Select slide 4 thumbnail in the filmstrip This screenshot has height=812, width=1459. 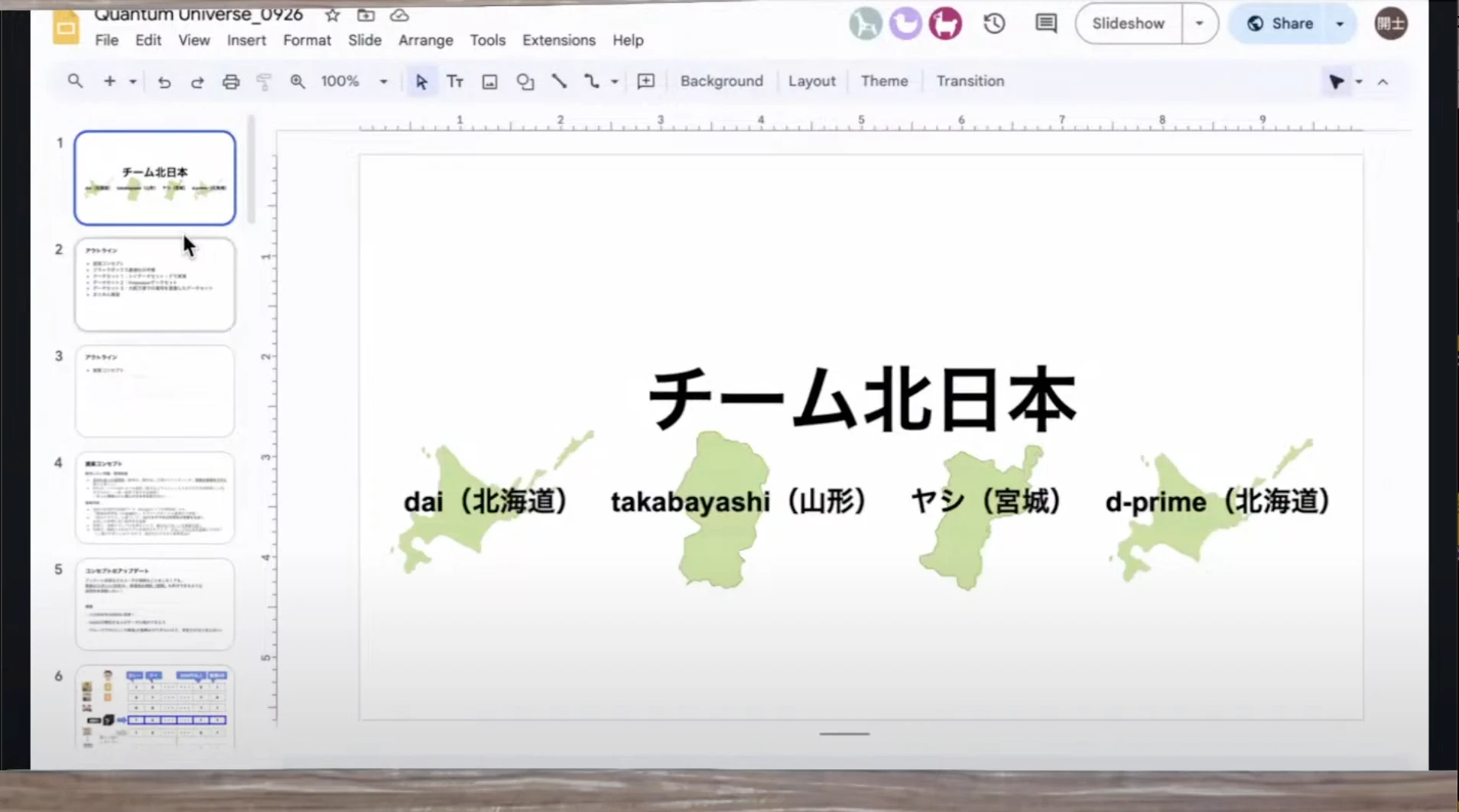(154, 497)
